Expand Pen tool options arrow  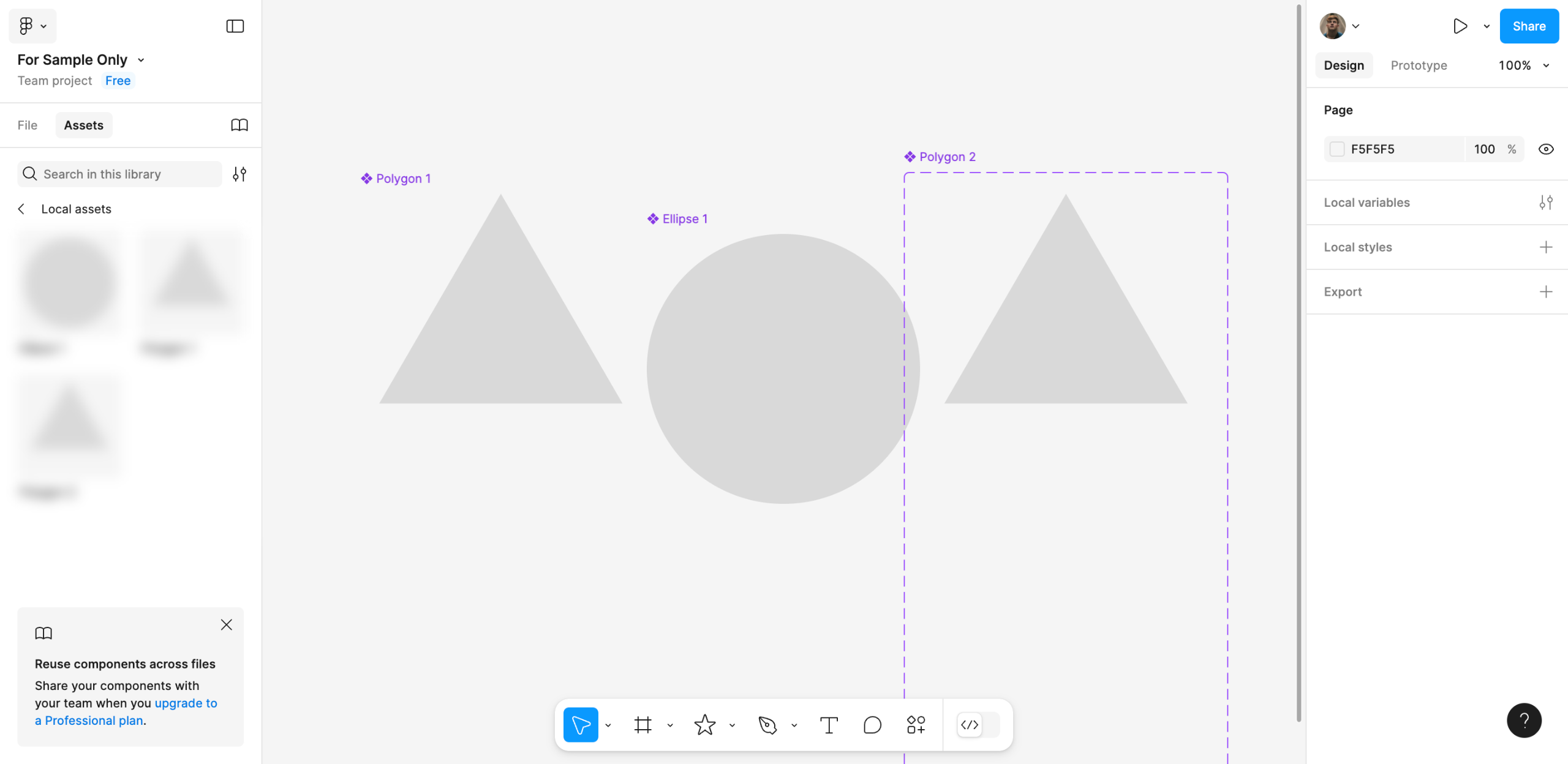coord(794,725)
